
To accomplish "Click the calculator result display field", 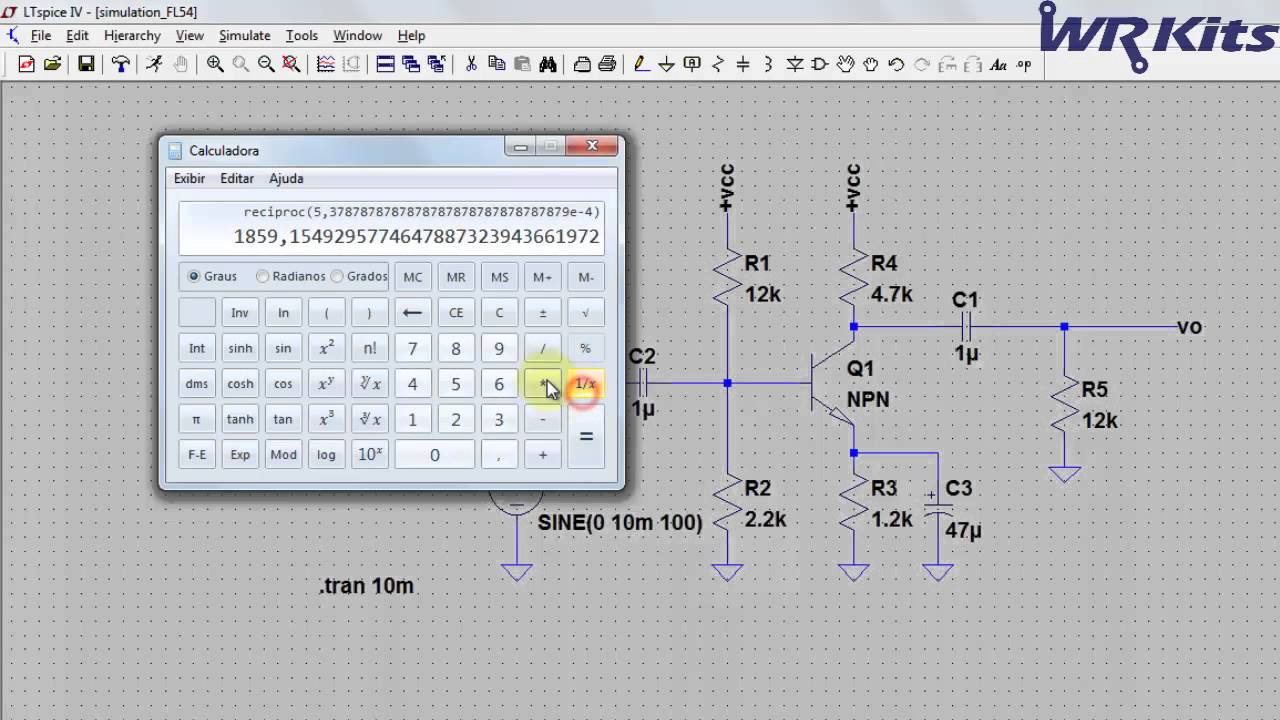I will pos(391,228).
